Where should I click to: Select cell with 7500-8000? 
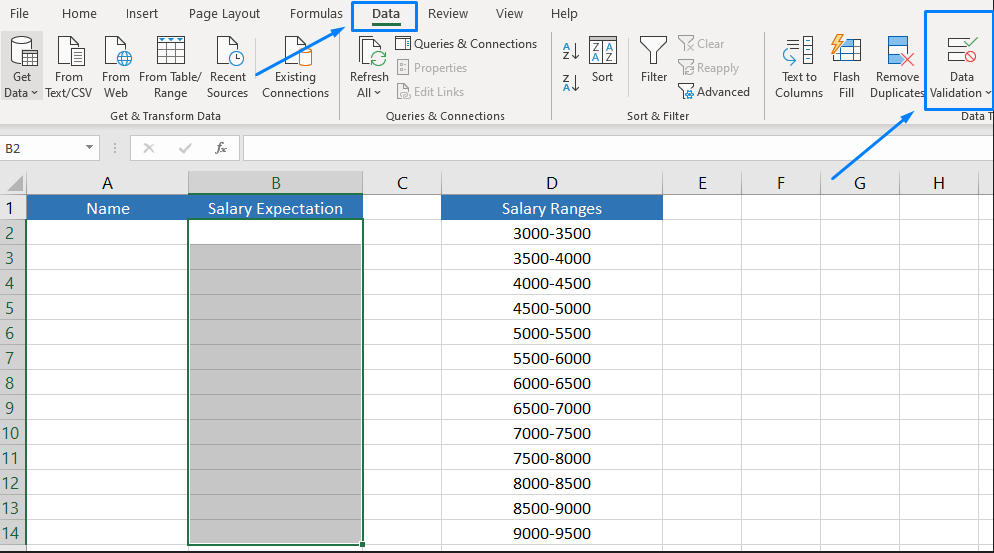tap(552, 459)
